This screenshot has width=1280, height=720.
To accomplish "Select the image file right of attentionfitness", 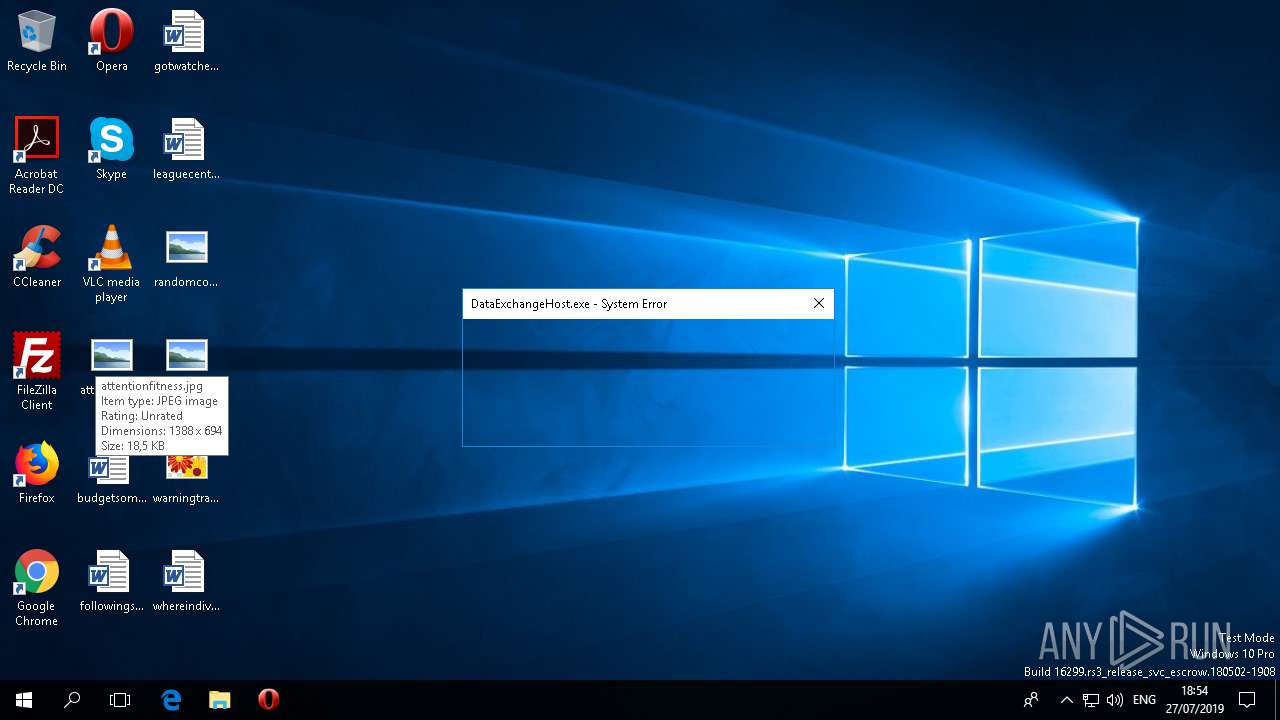I will [x=187, y=355].
